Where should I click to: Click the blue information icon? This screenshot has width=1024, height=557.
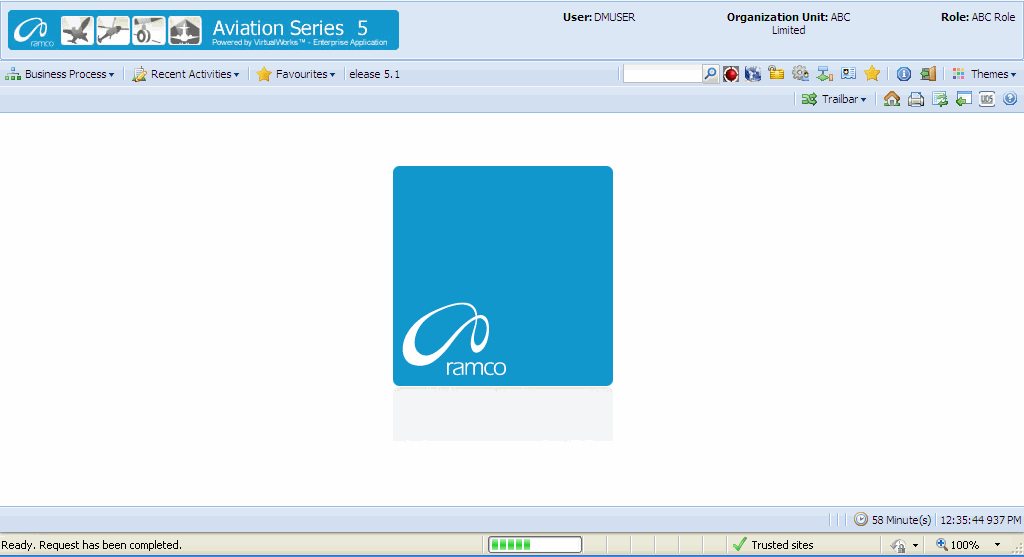tap(904, 74)
